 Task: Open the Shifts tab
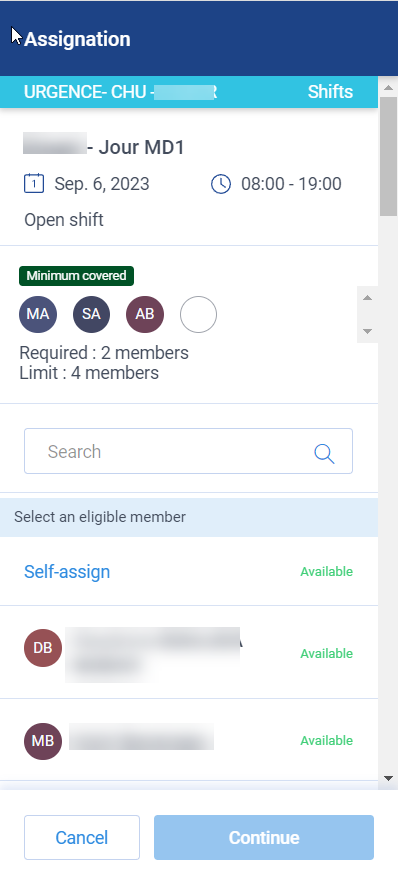coord(330,92)
